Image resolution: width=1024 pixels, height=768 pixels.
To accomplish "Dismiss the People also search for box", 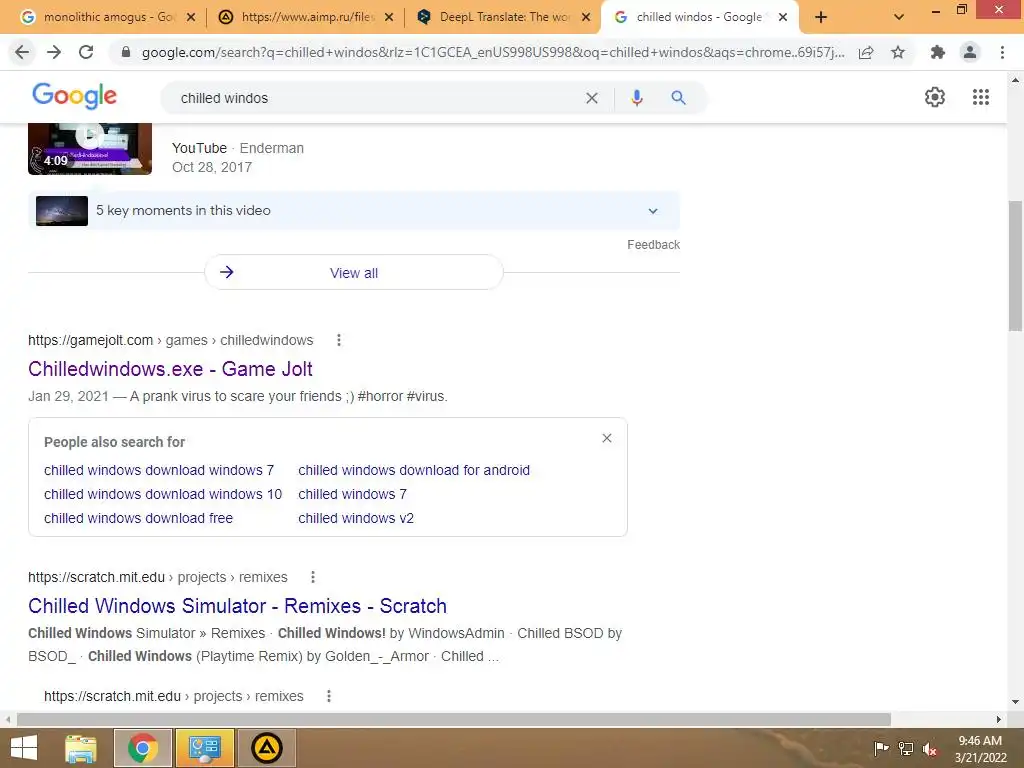I will pos(607,438).
